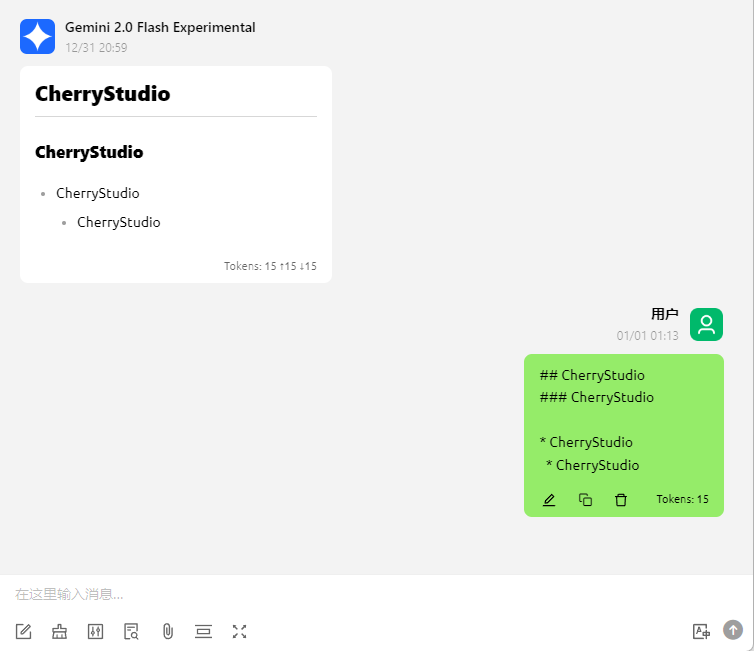The image size is (754, 651).
Task: Click the token count under assistant reply
Action: tap(270, 266)
